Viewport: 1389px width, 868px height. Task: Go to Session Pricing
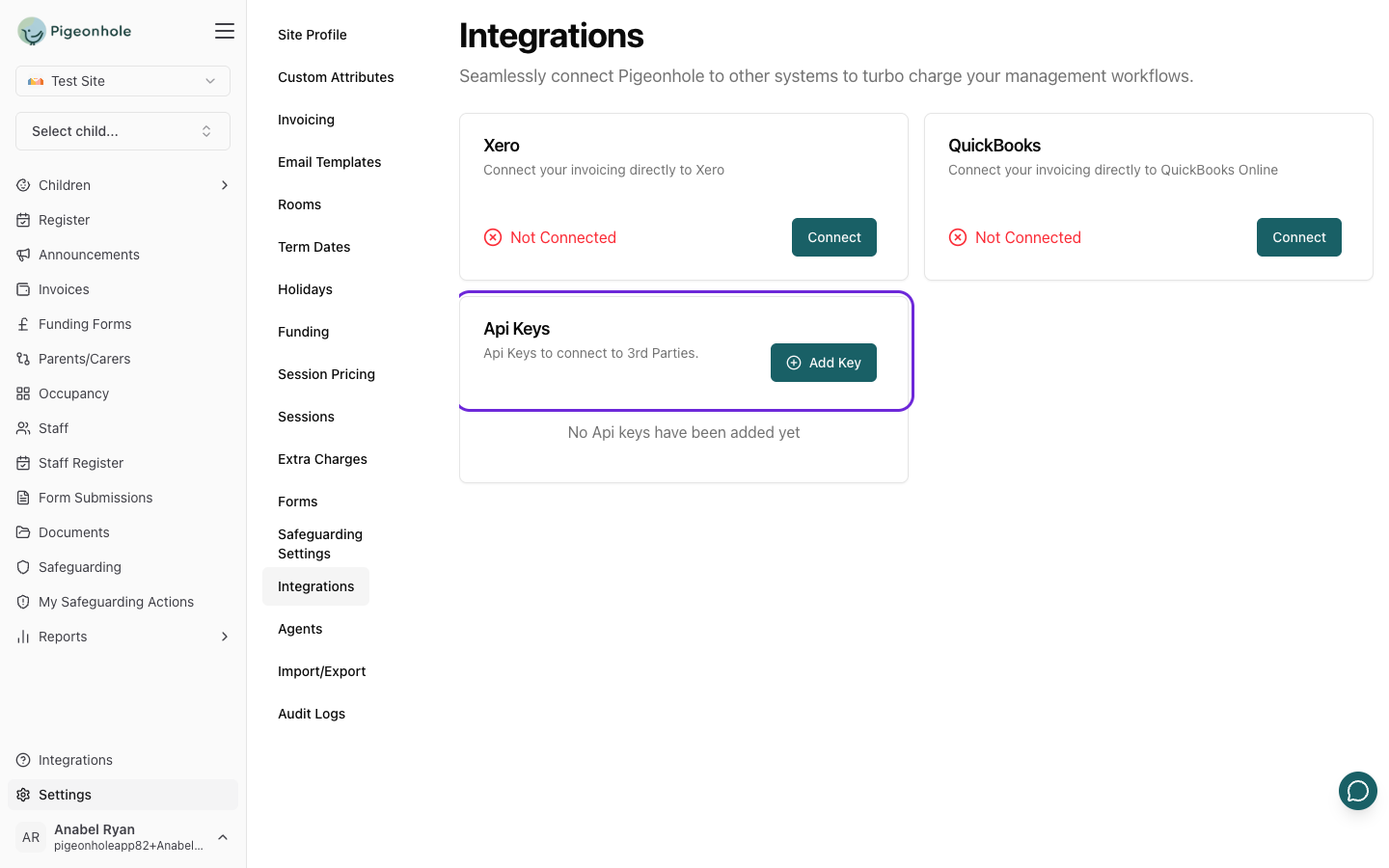coord(326,374)
